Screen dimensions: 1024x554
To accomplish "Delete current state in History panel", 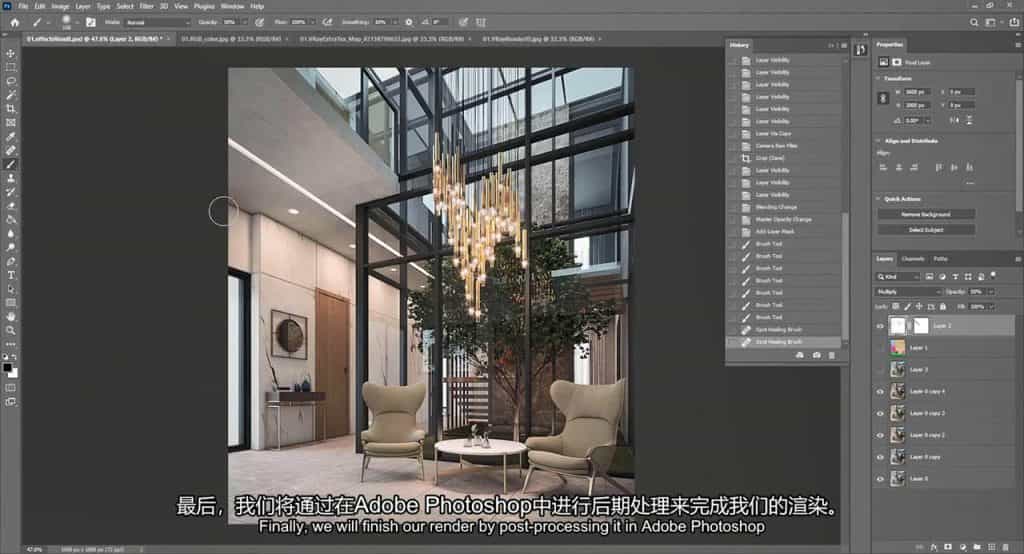I will point(831,355).
